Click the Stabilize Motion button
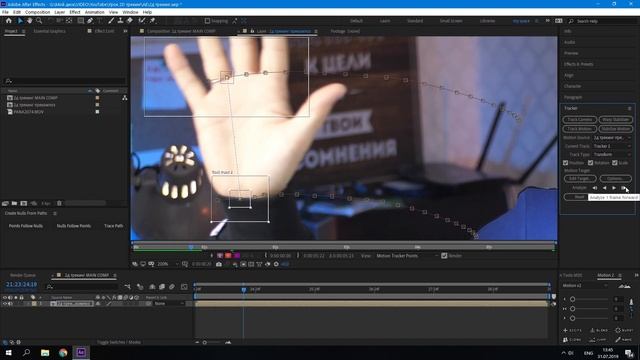 tap(616, 129)
